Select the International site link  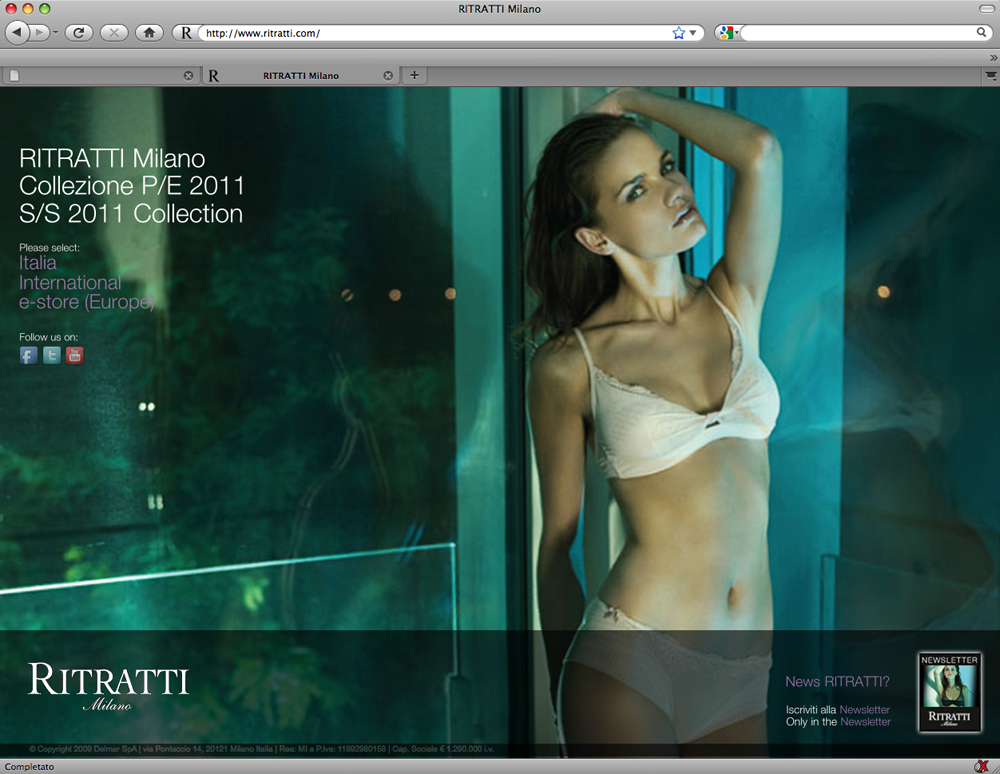(x=70, y=282)
